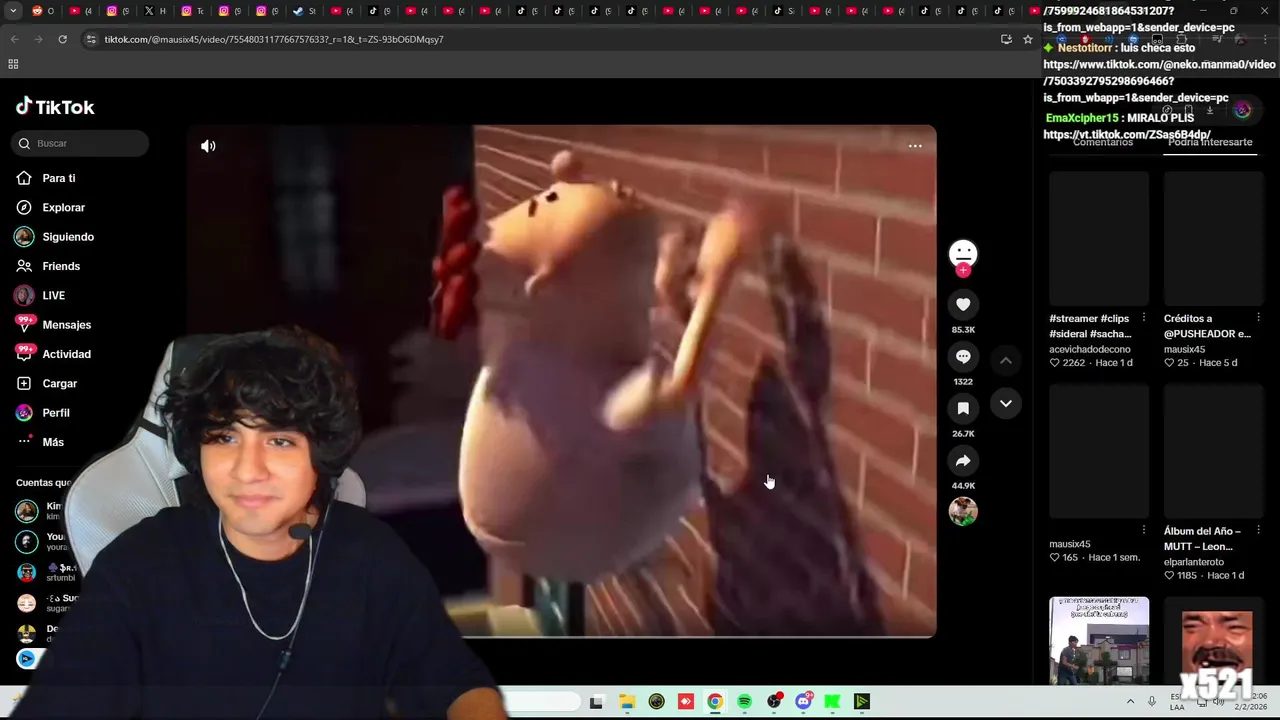Viewport: 1280px width, 720px height.
Task: Click the microphone icon in system tray
Action: click(x=1152, y=702)
